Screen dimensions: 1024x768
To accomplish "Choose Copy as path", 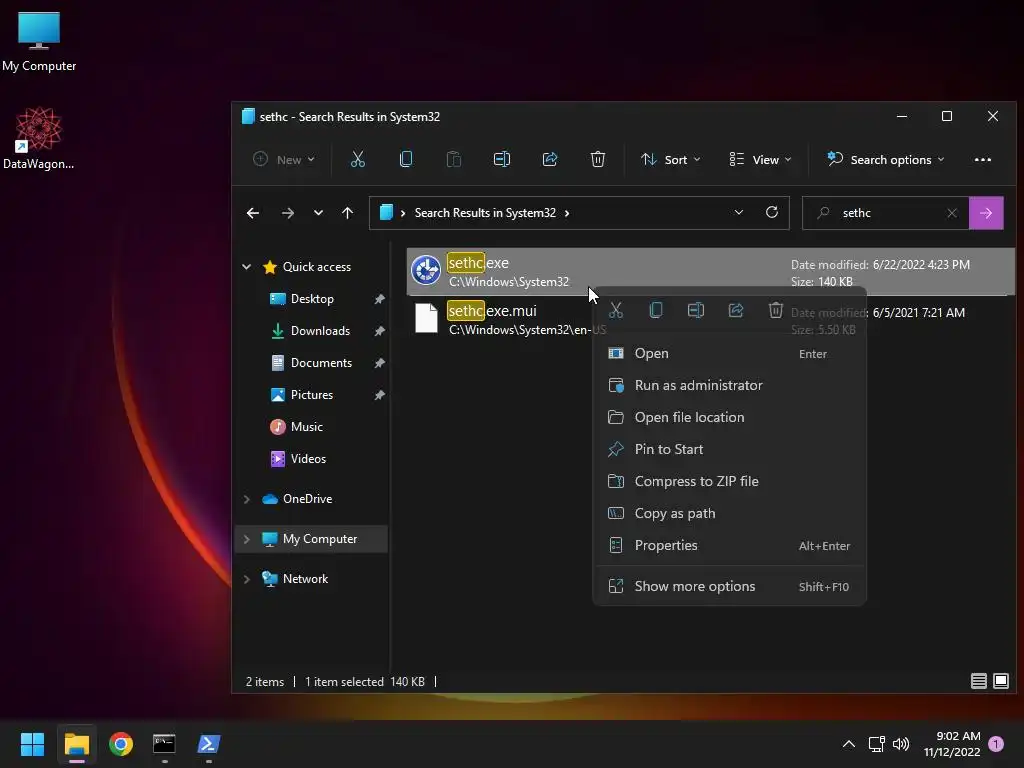I will tap(729, 513).
